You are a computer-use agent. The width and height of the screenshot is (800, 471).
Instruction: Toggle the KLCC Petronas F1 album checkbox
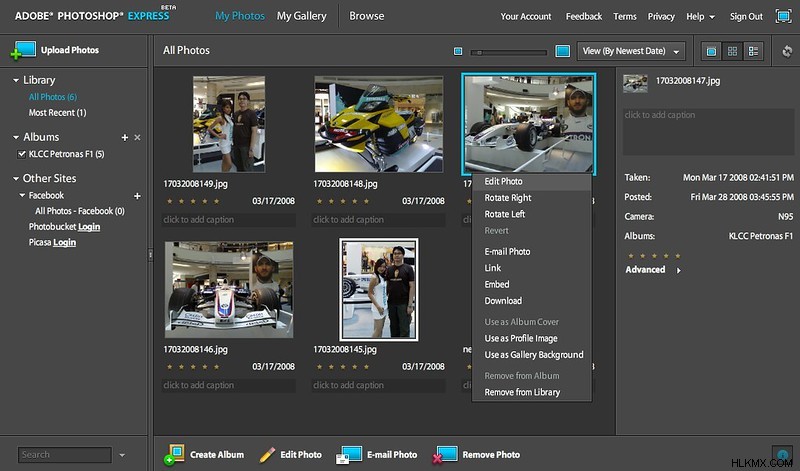tap(21, 154)
